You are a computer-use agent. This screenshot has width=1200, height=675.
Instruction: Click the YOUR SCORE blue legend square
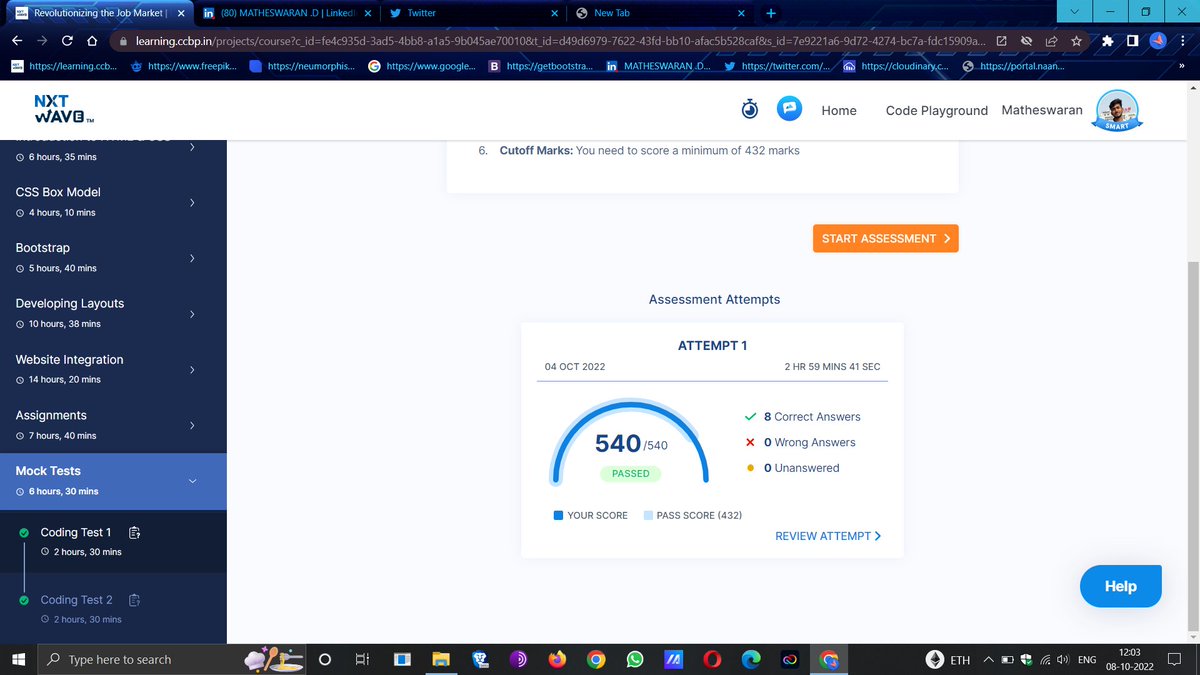pyautogui.click(x=558, y=515)
